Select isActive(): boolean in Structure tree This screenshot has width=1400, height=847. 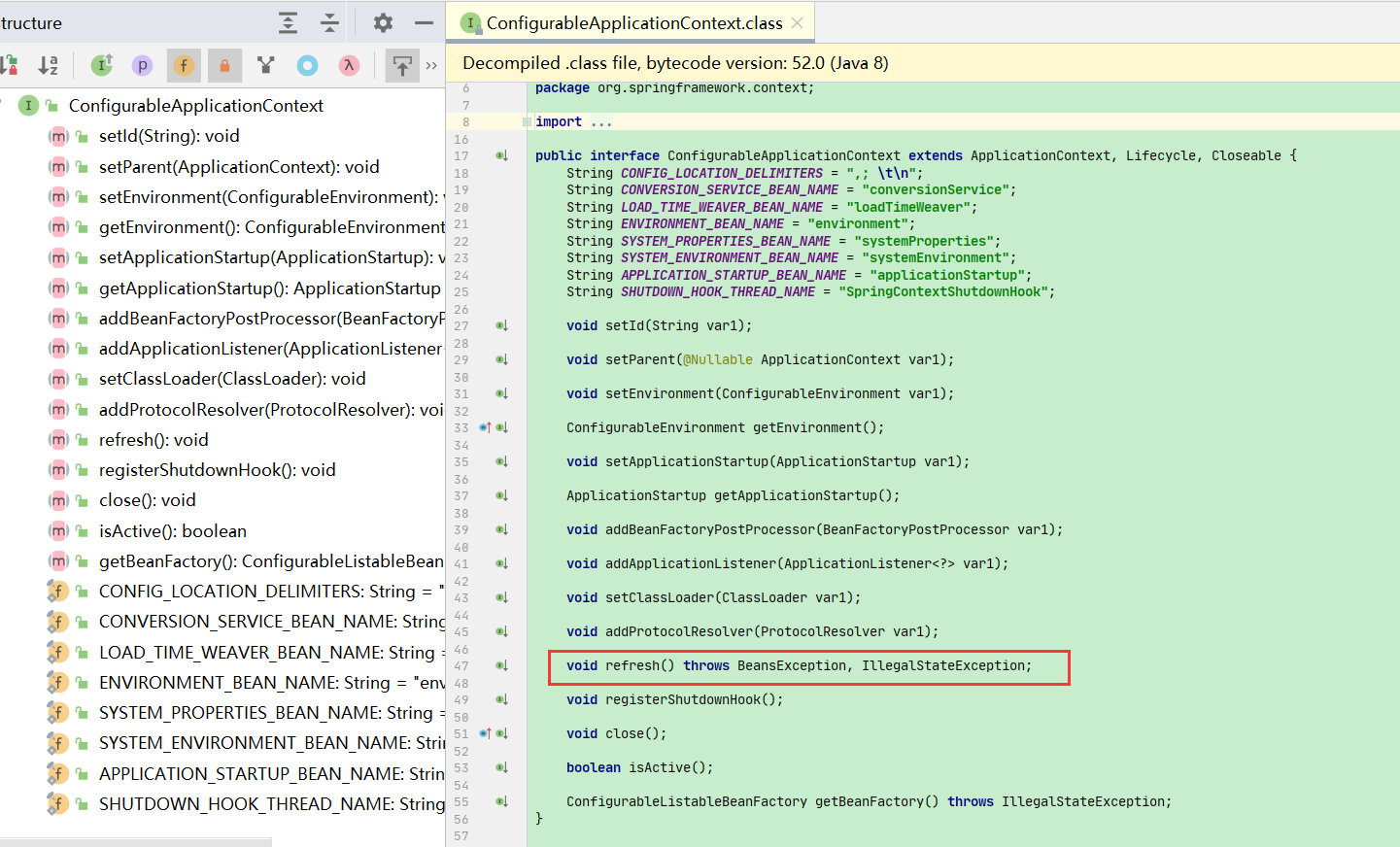pyautogui.click(x=173, y=531)
